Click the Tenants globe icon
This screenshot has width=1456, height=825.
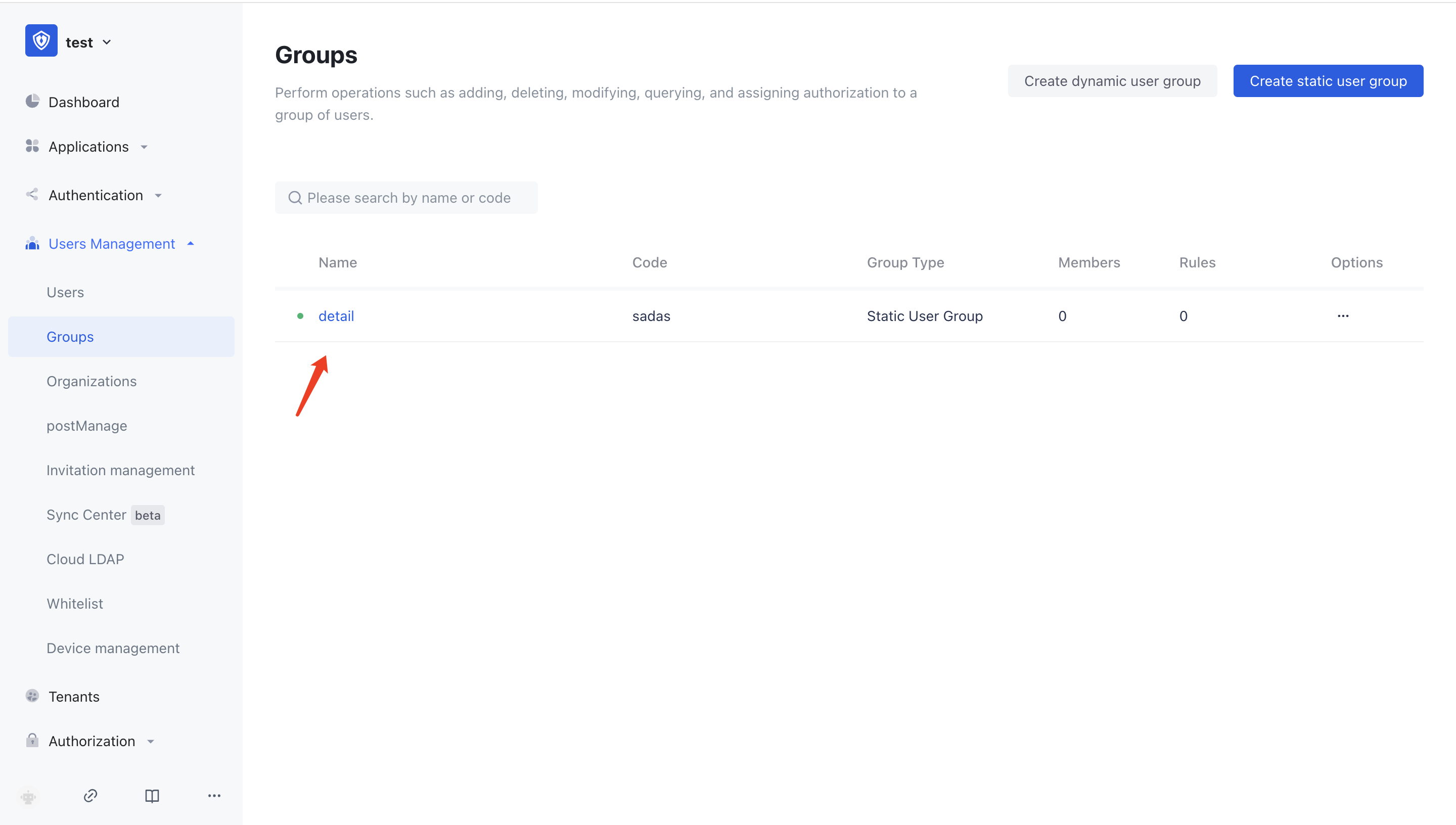(x=32, y=696)
